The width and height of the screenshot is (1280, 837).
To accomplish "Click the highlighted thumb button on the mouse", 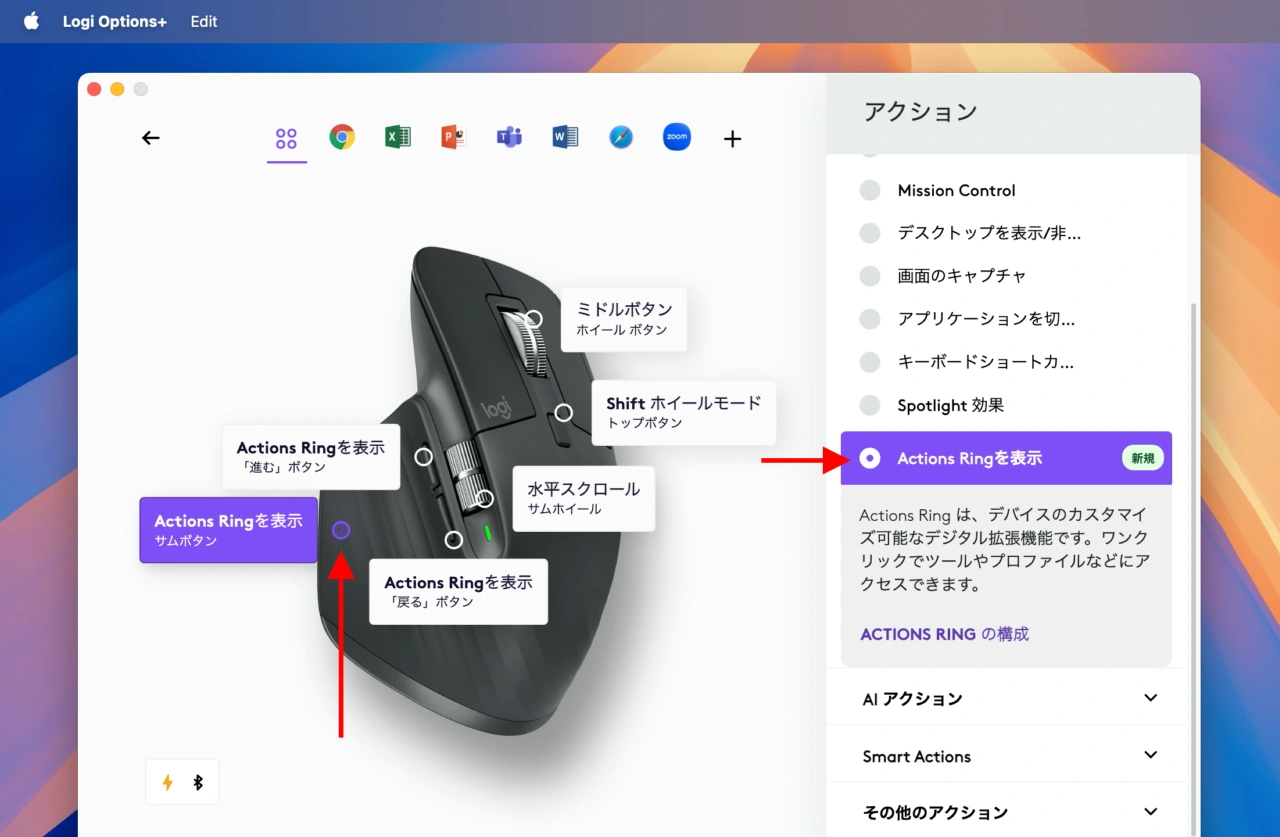I will [x=341, y=531].
